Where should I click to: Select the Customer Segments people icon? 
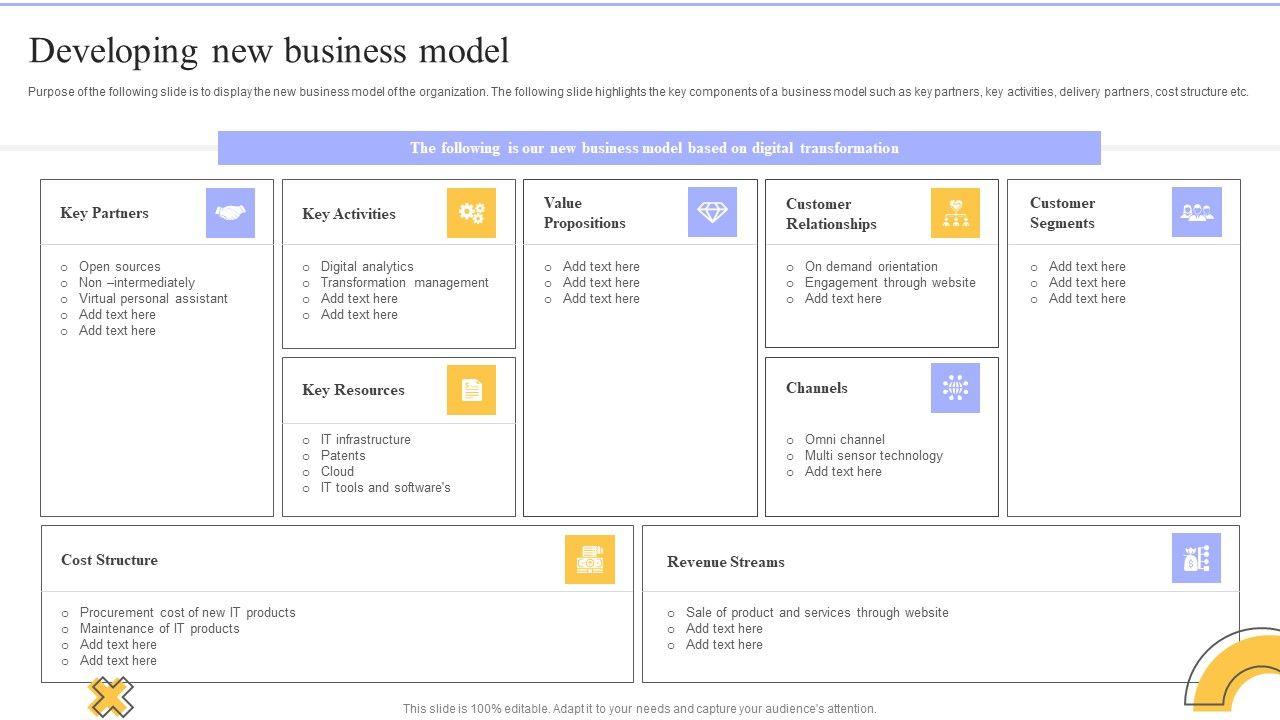click(x=1196, y=212)
